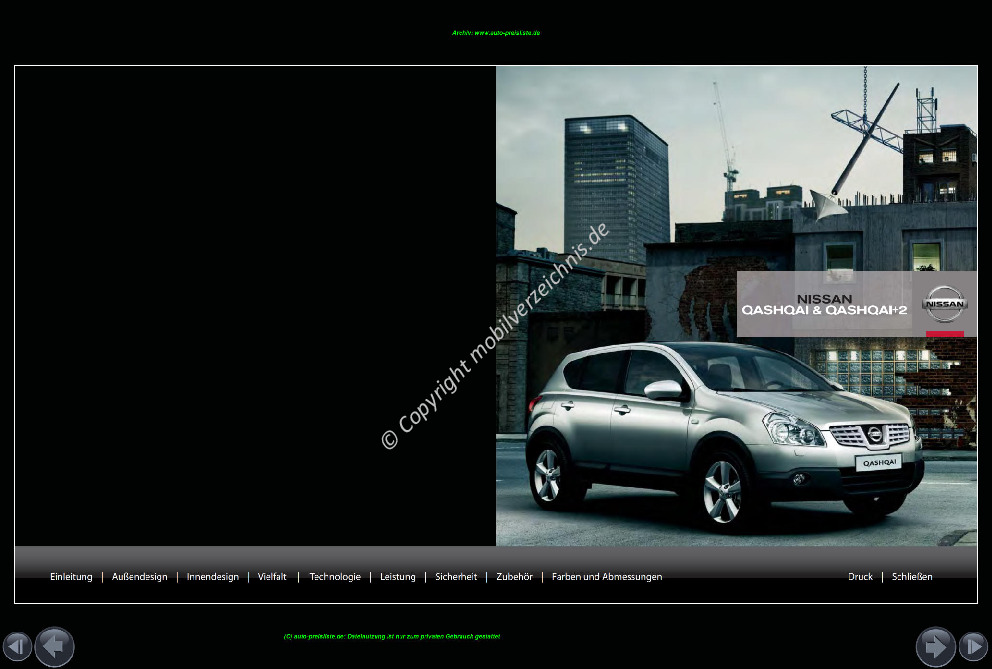The width and height of the screenshot is (992, 669).
Task: Open the Technologie section
Action: click(x=335, y=577)
